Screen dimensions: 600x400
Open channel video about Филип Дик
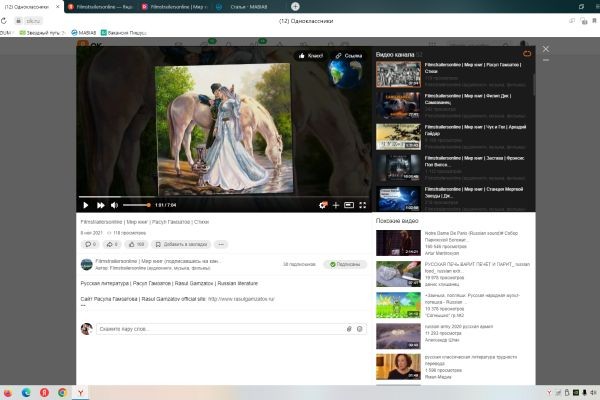[455, 105]
